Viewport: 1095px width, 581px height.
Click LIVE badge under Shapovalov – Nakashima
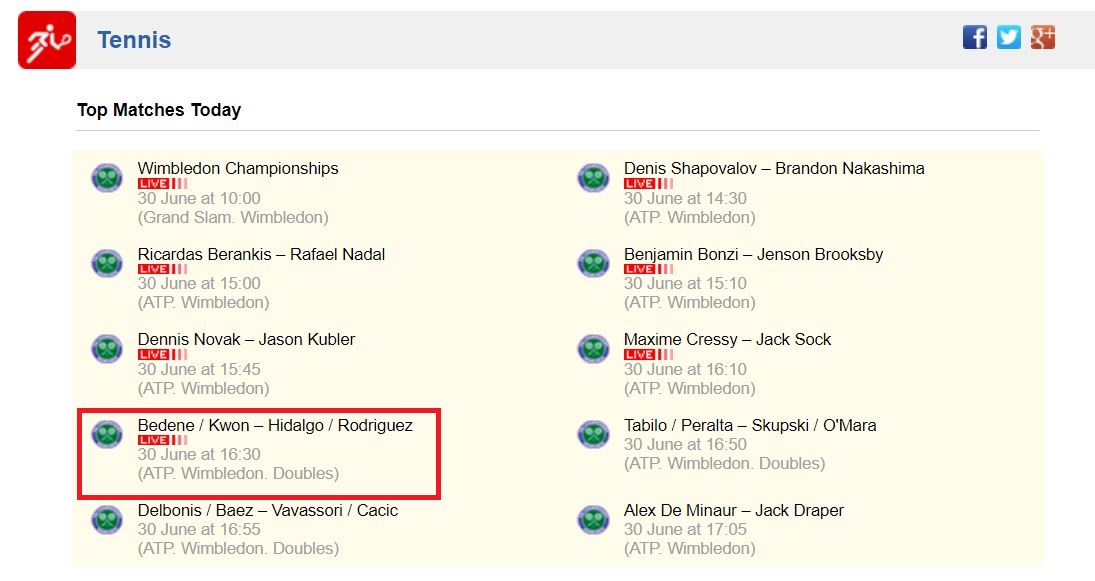point(649,184)
